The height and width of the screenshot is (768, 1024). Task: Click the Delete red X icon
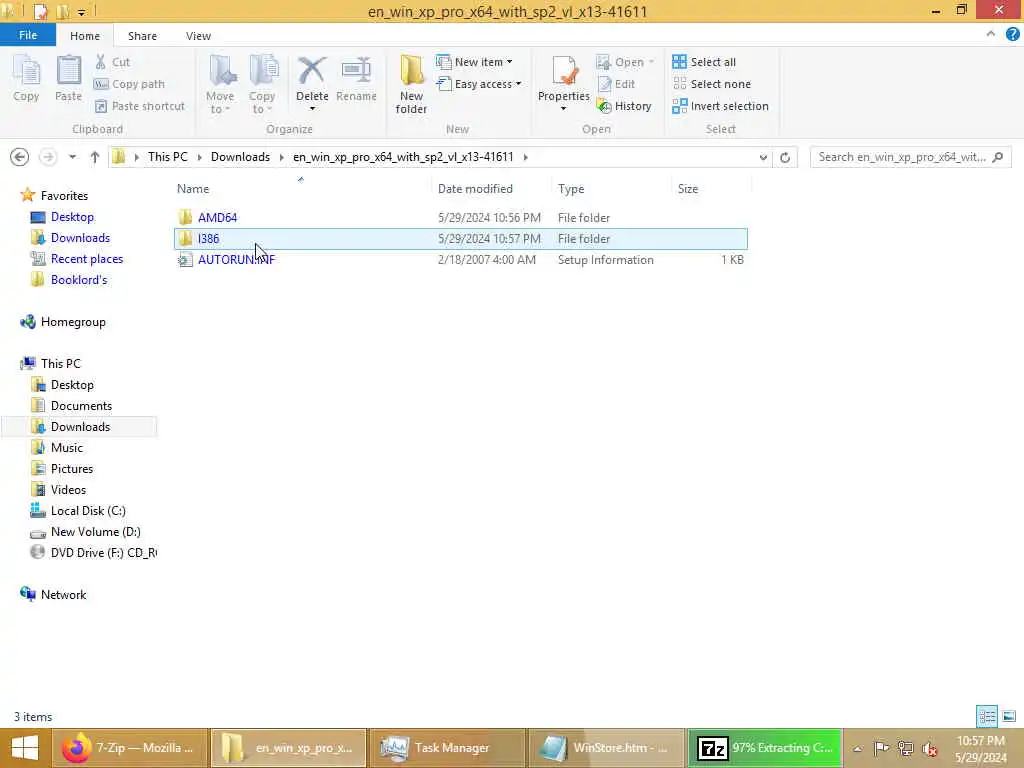point(312,71)
